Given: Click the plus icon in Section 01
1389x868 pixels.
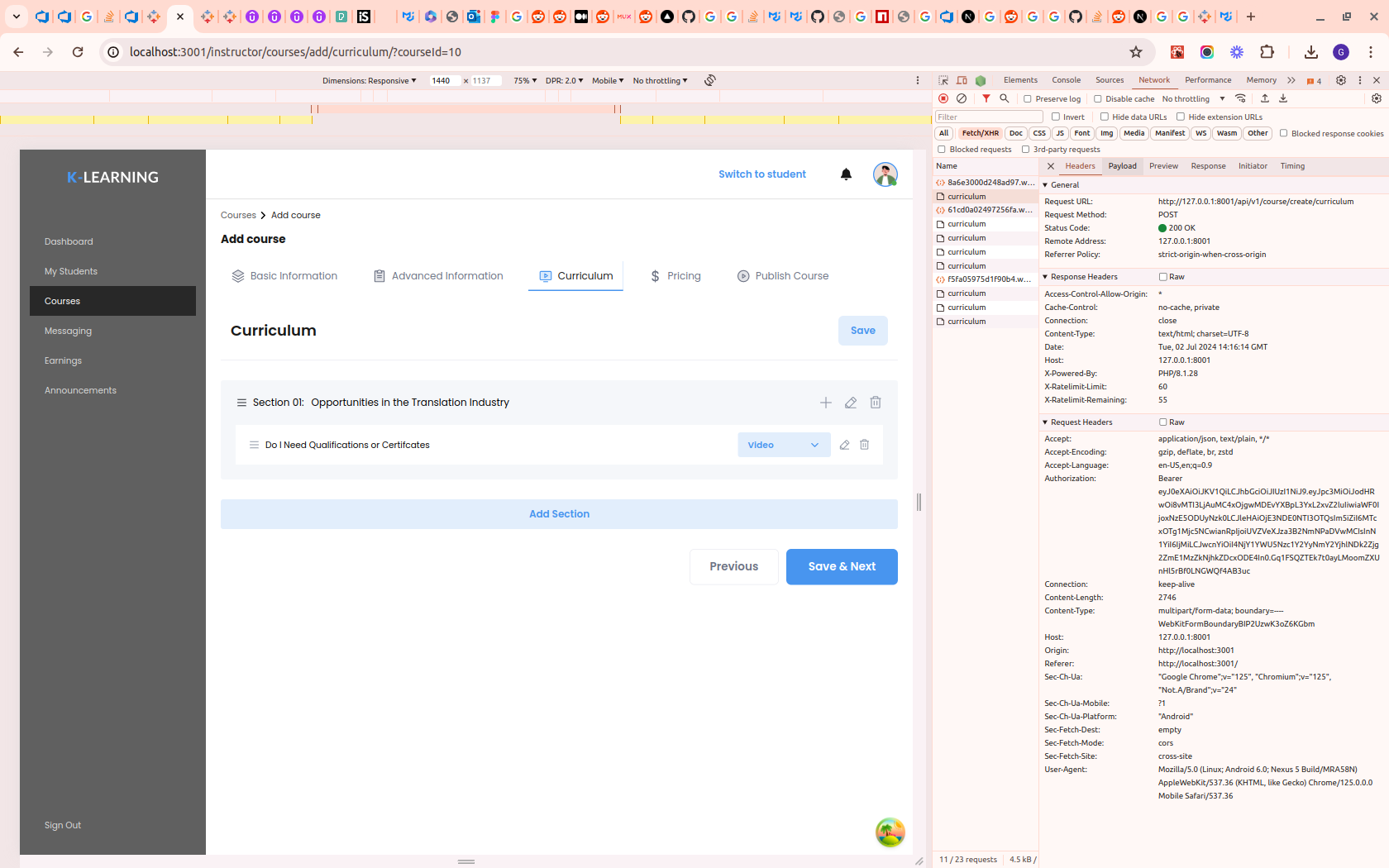Looking at the screenshot, I should click(825, 403).
